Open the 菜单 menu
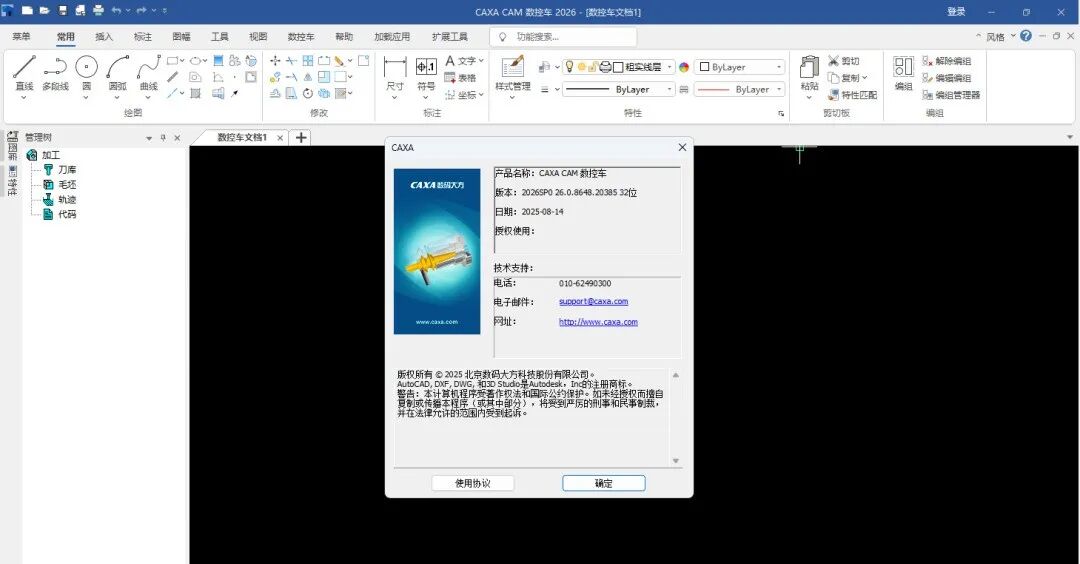This screenshot has height=564, width=1080. 21,36
